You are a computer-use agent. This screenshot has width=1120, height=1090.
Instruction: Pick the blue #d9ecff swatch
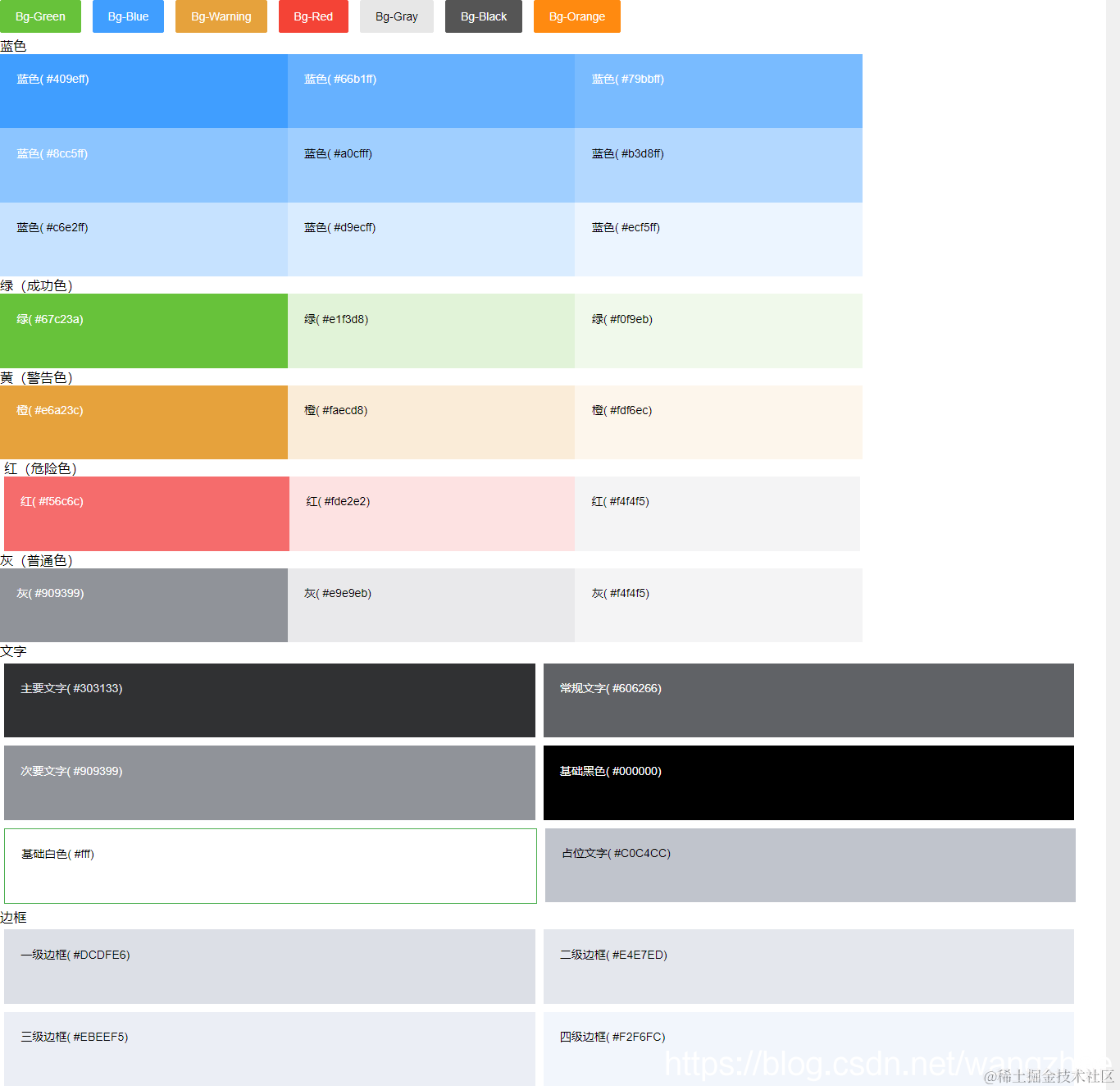[431, 239]
